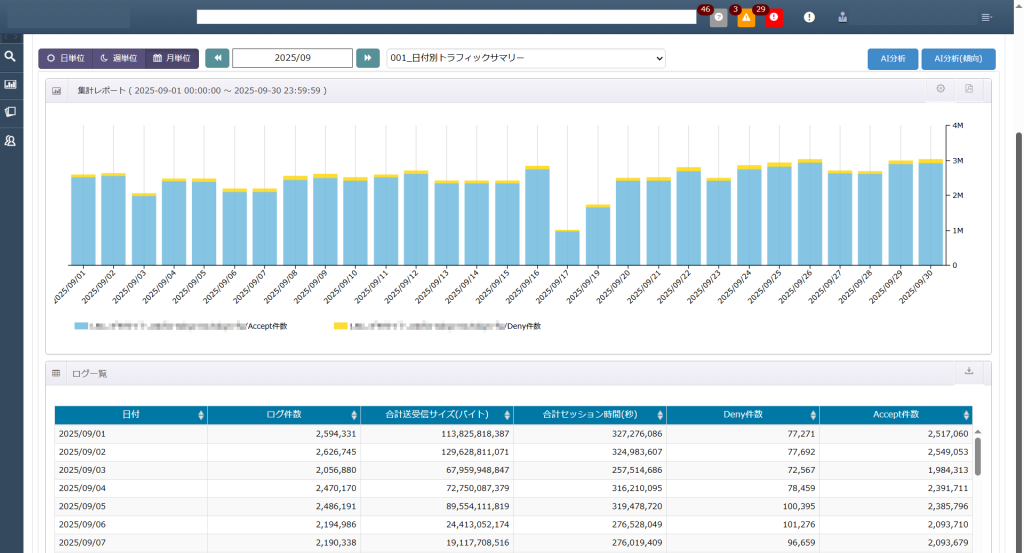Open the chart report sidebar icon
This screenshot has width=1024, height=553.
coord(10,84)
